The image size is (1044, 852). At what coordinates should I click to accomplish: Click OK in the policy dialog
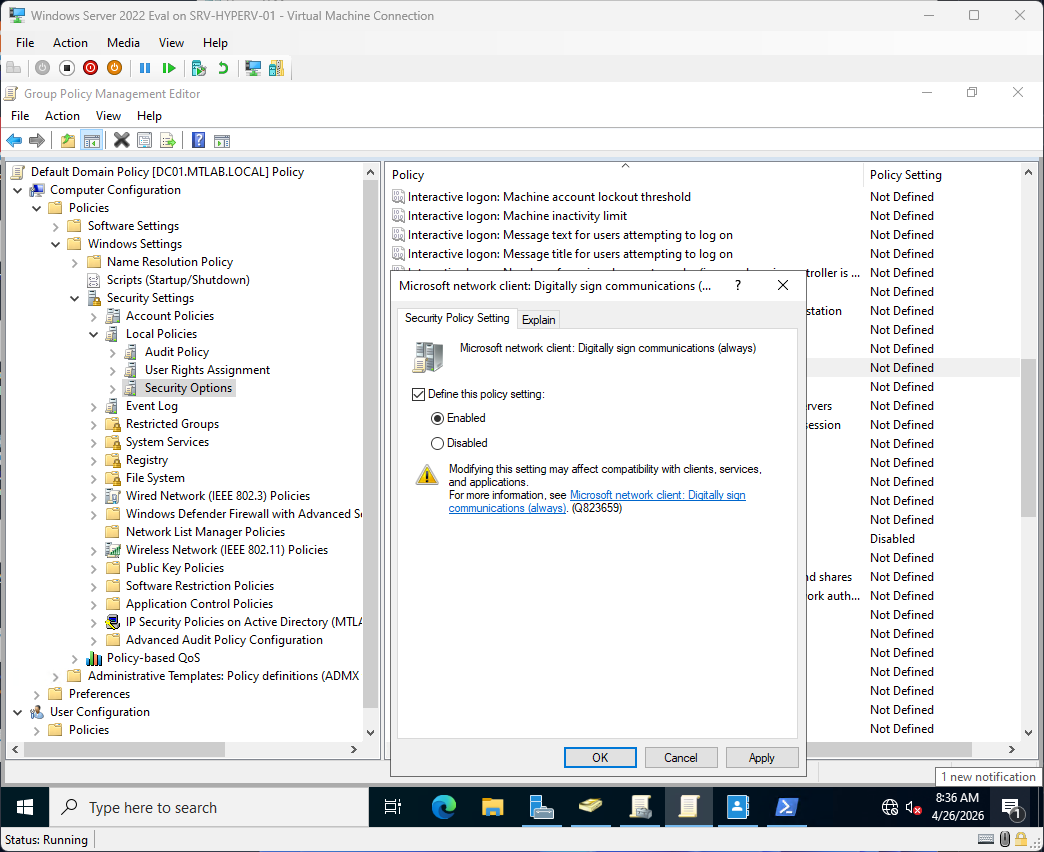pos(600,757)
